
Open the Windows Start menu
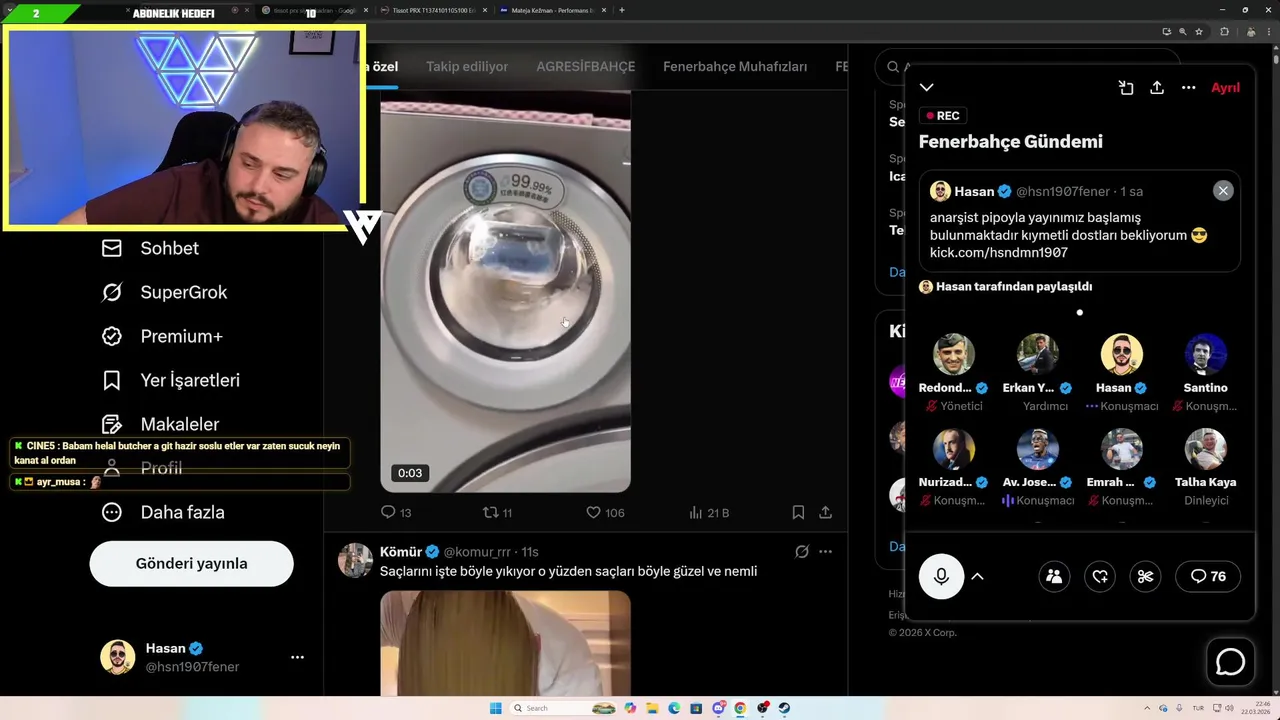495,708
